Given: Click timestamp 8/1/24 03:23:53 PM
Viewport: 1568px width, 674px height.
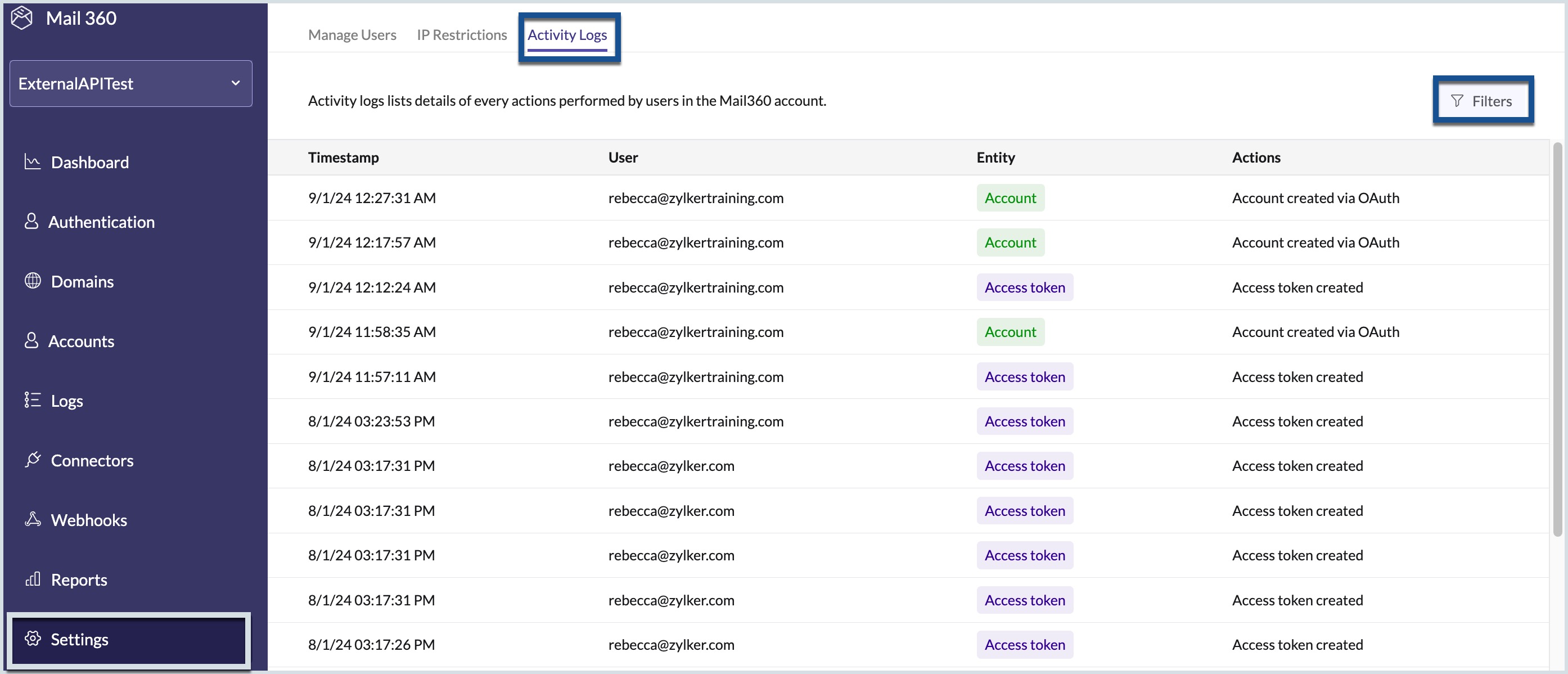Looking at the screenshot, I should click(371, 421).
